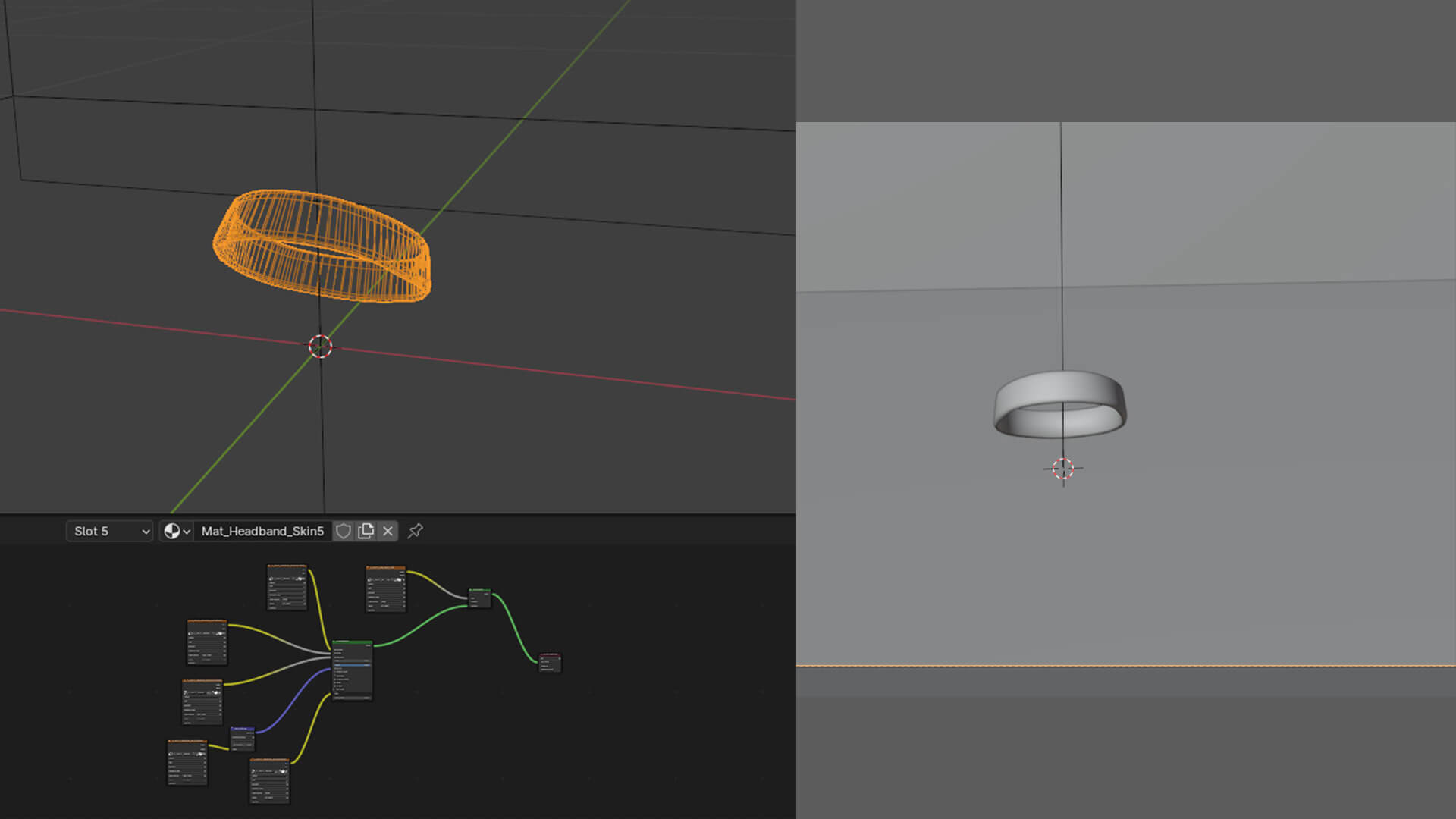Select the lowest image texture node
The width and height of the screenshot is (1456, 819).
(269, 780)
